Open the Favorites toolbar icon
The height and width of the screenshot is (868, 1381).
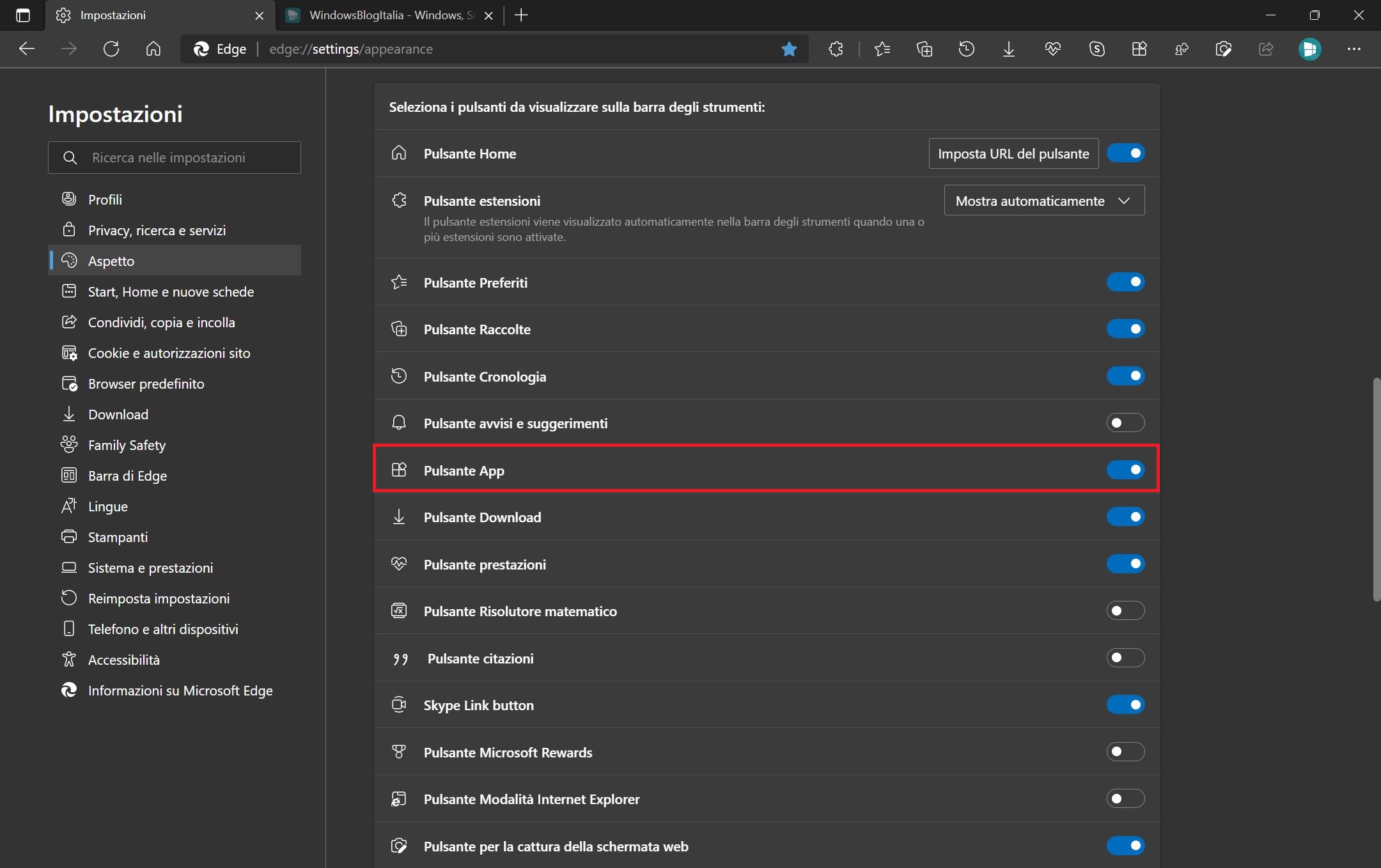[x=882, y=49]
